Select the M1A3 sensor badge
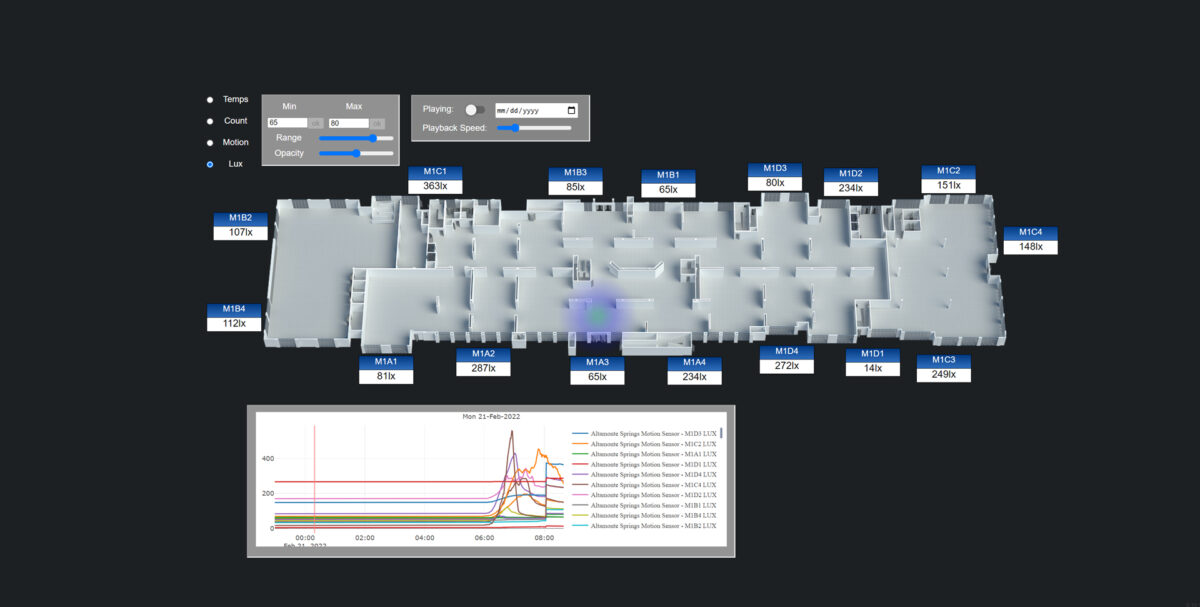The image size is (1200, 607). (x=597, y=369)
